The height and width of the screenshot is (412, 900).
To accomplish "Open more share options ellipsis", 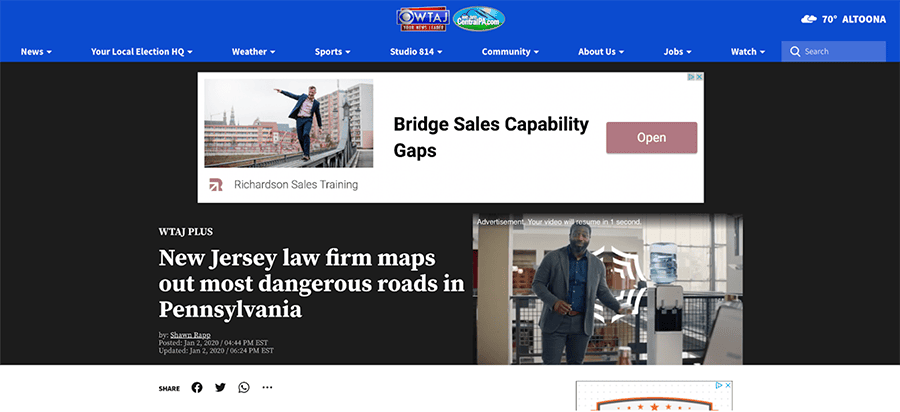I will [x=267, y=387].
